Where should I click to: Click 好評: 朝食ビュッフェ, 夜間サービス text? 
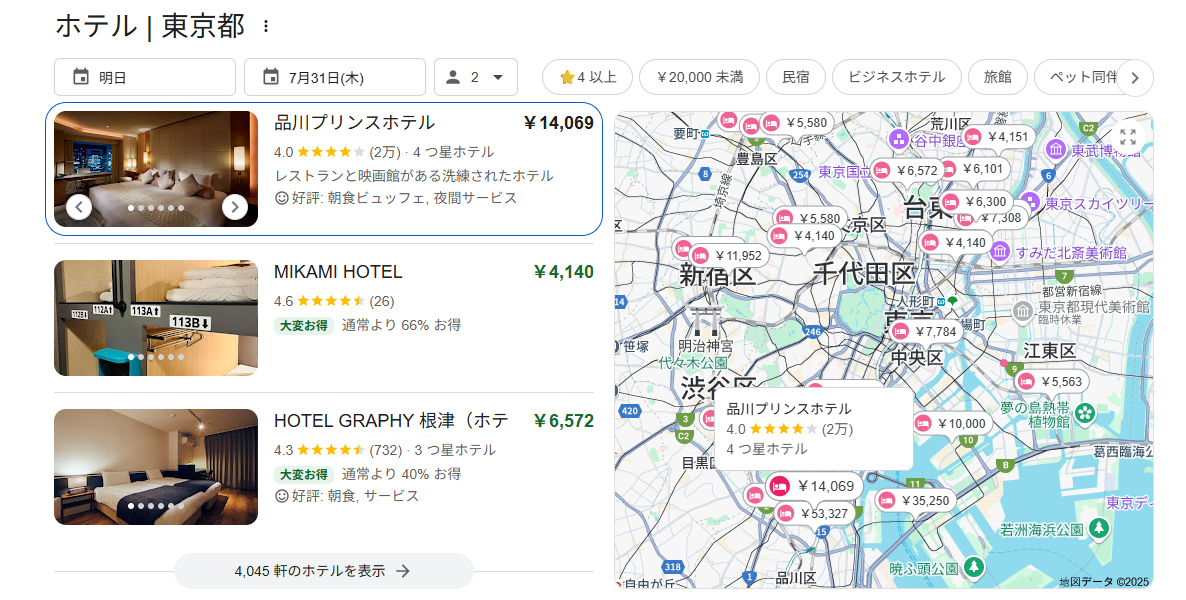tap(396, 198)
